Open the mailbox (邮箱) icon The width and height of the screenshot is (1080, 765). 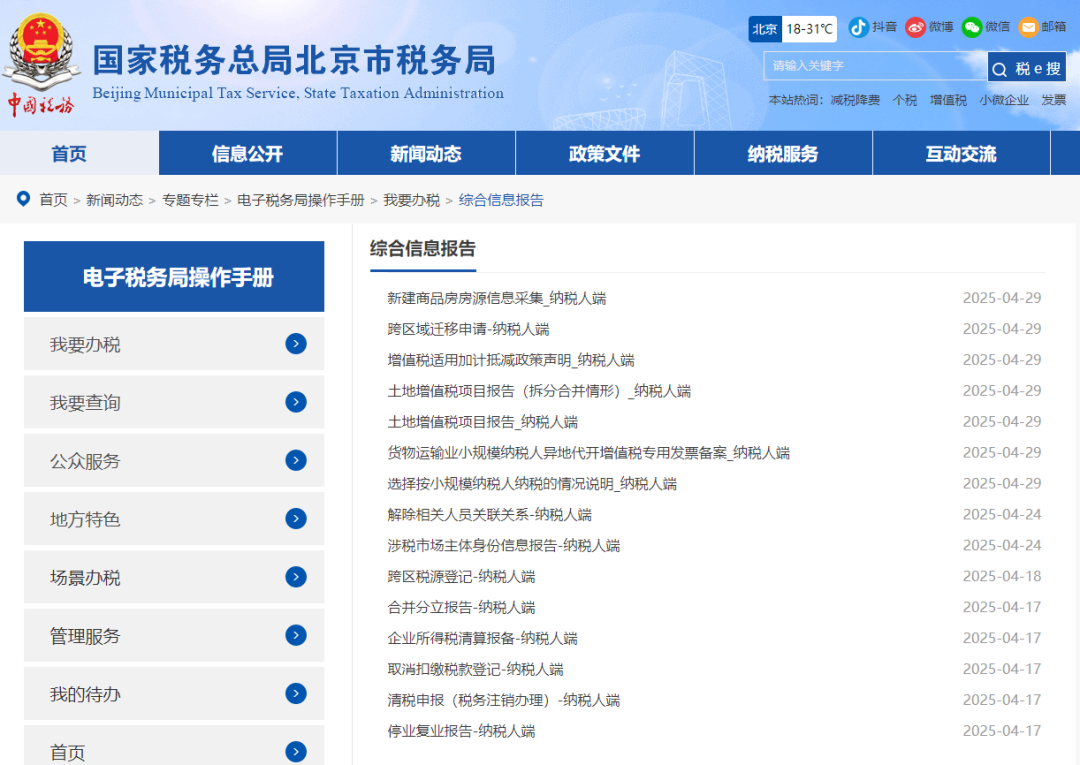pyautogui.click(x=1028, y=28)
